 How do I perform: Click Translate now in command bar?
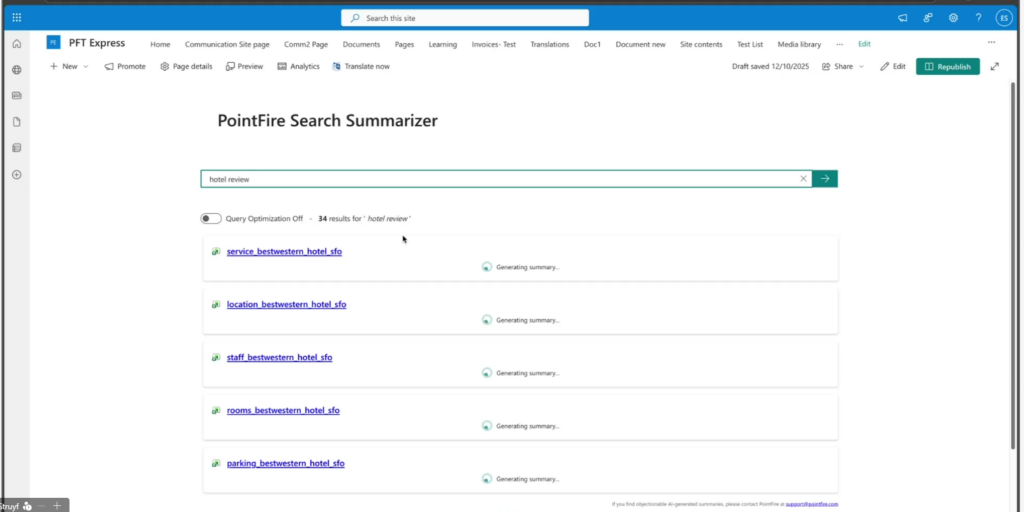361,66
